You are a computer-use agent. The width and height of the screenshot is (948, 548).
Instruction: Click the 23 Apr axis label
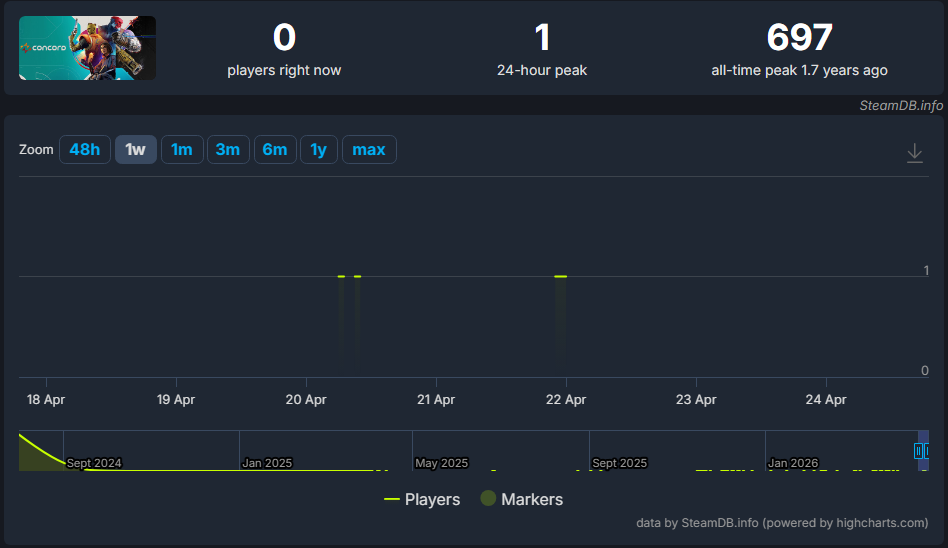pyautogui.click(x=696, y=399)
